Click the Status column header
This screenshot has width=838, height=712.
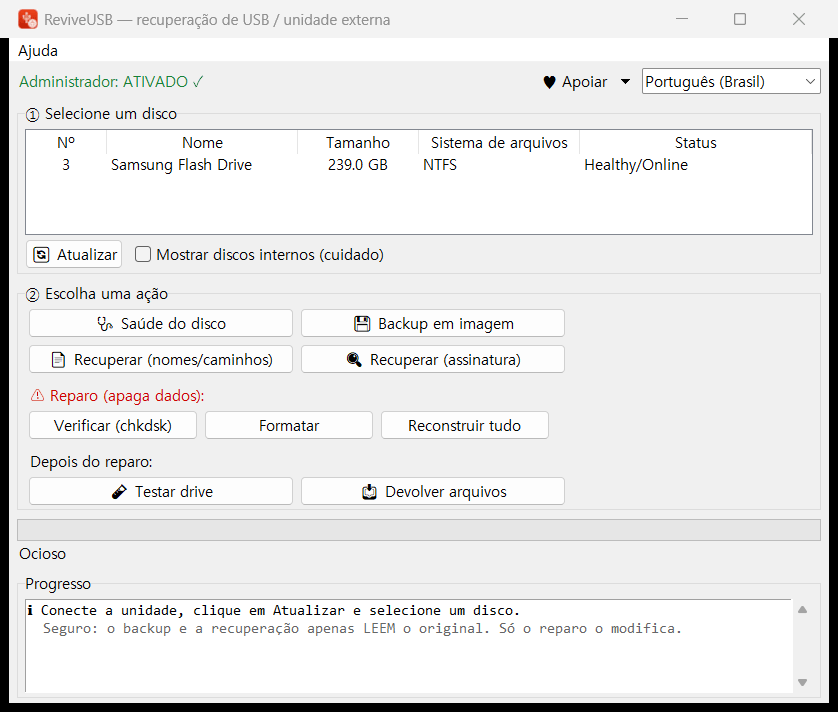click(x=695, y=143)
